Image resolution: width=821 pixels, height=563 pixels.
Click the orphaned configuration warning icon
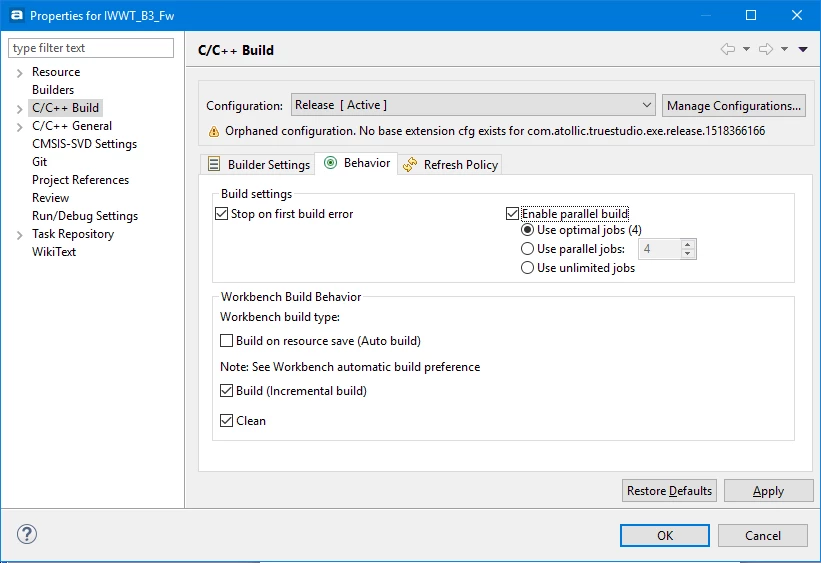pos(214,131)
